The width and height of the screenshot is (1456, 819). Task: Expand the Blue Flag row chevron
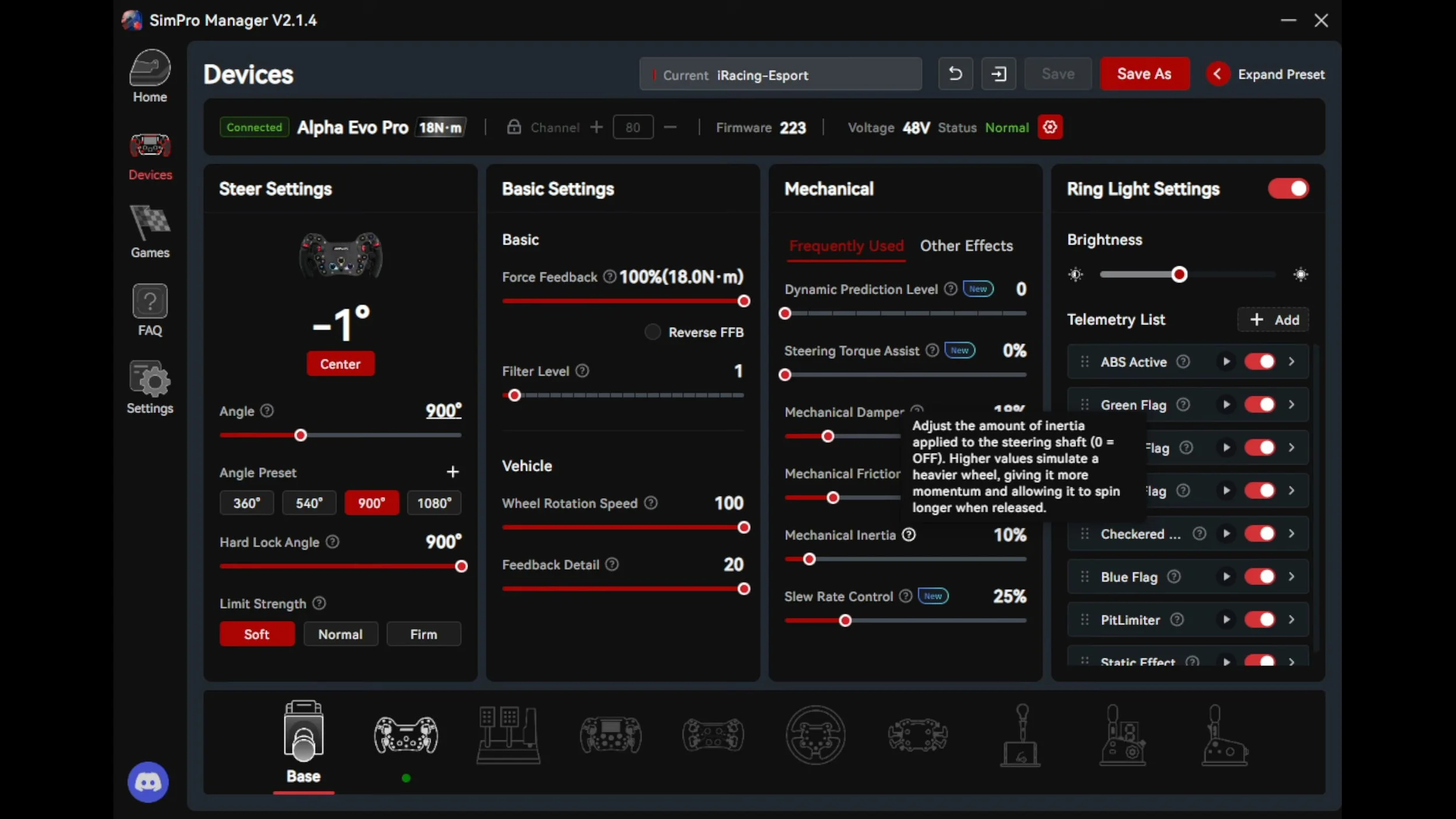tap(1291, 577)
